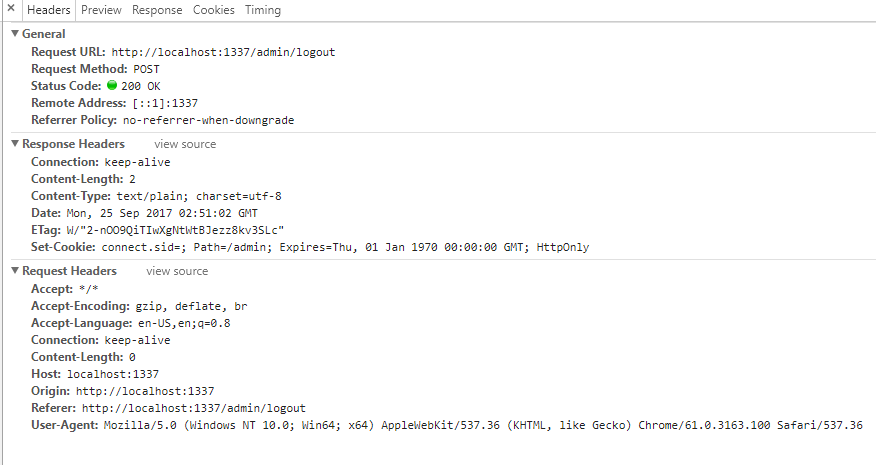Switch to the Preview tab
This screenshot has height=465, width=876.
pos(101,10)
